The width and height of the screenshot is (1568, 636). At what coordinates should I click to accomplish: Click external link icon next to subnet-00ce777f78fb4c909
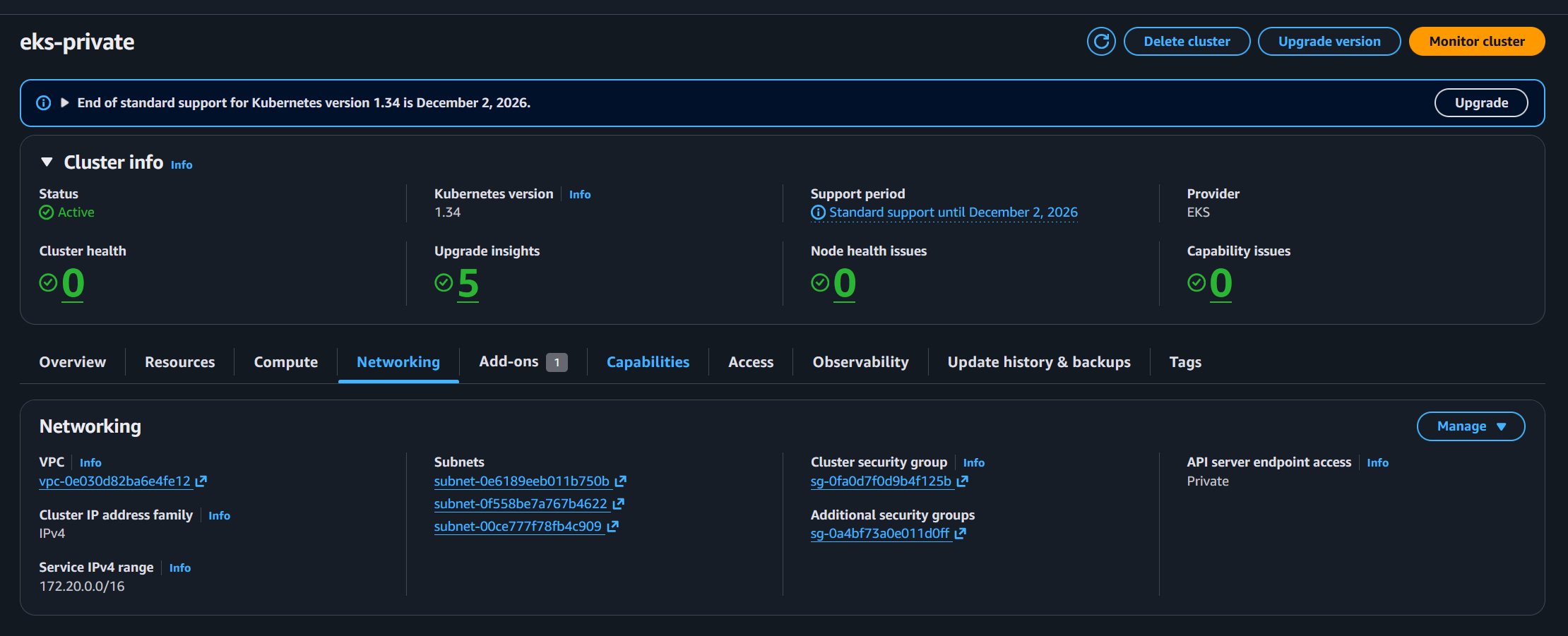point(612,527)
